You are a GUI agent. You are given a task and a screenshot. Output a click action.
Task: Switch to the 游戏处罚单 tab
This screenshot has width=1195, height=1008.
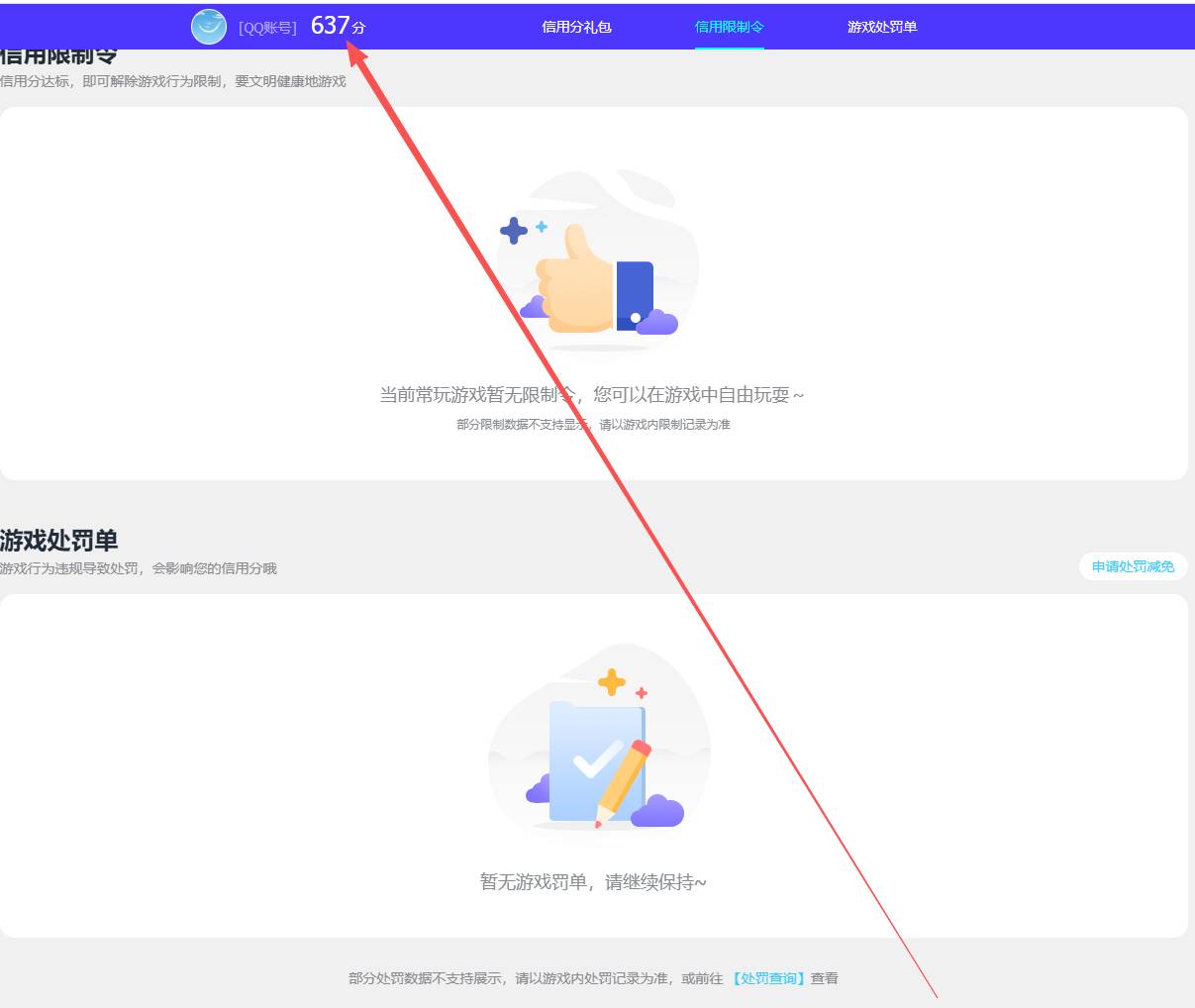(x=881, y=27)
